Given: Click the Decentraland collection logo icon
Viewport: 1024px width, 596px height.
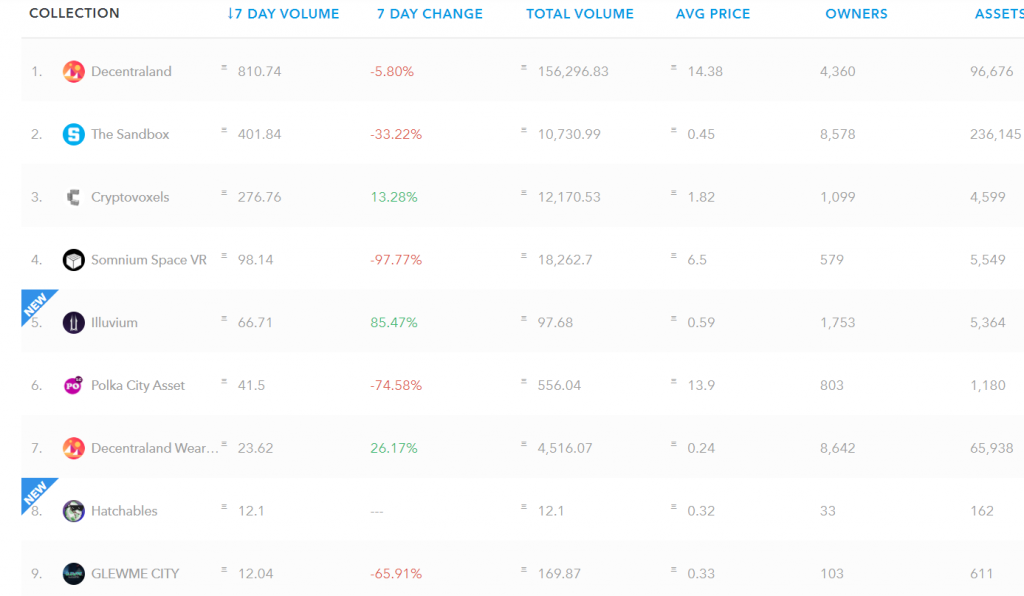Looking at the screenshot, I should click(x=73, y=72).
